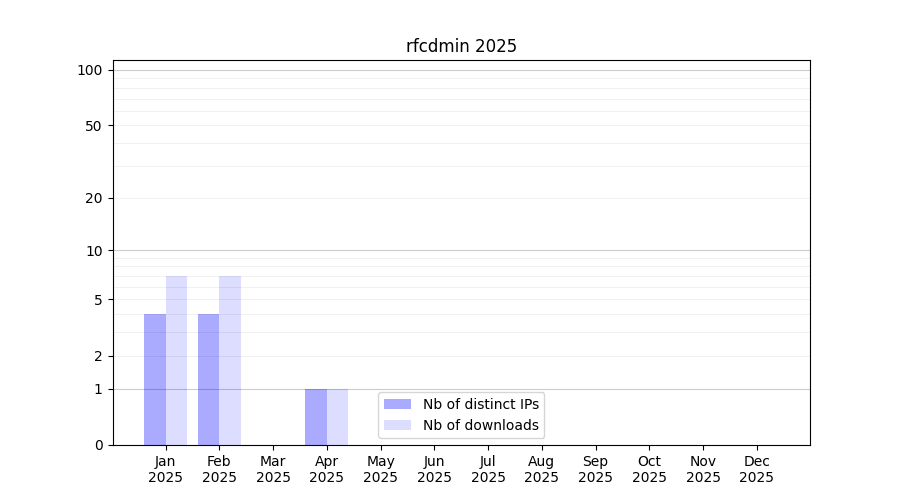The image size is (900, 500).
Task: Select the 'Nb of distinct IPs' legend label
Action: (x=481, y=404)
